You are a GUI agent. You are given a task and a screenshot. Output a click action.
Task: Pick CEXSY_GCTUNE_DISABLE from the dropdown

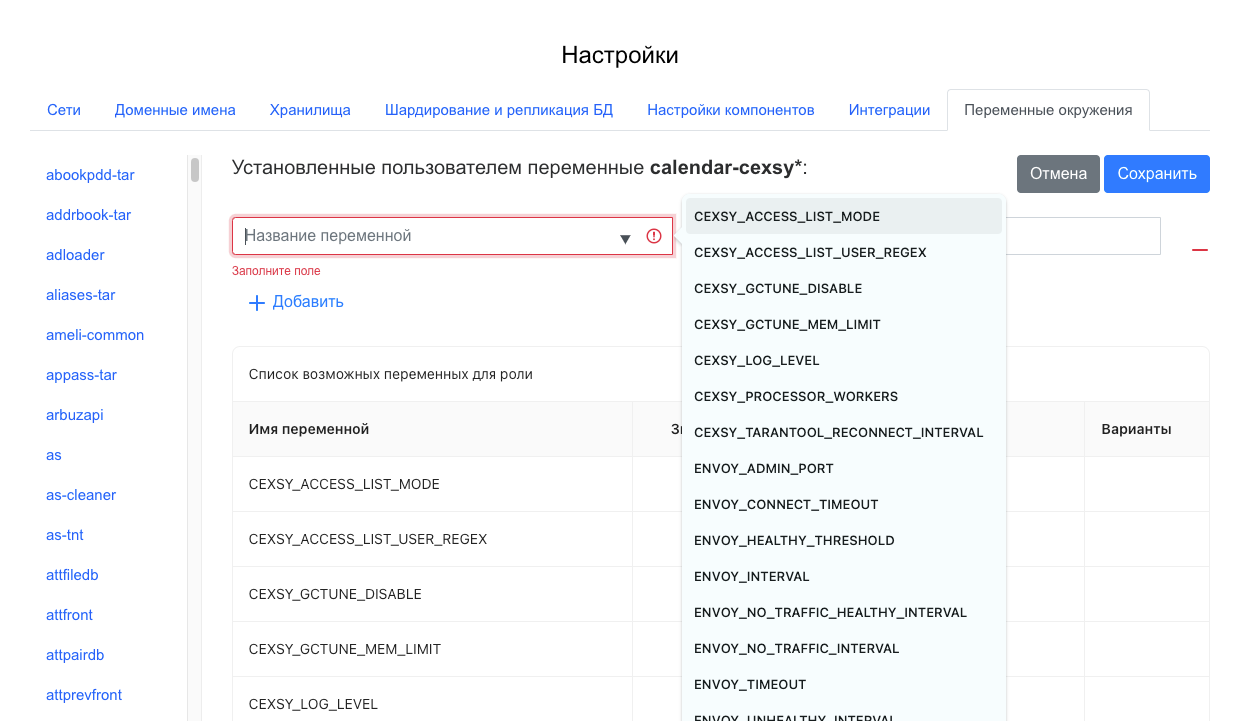click(777, 288)
